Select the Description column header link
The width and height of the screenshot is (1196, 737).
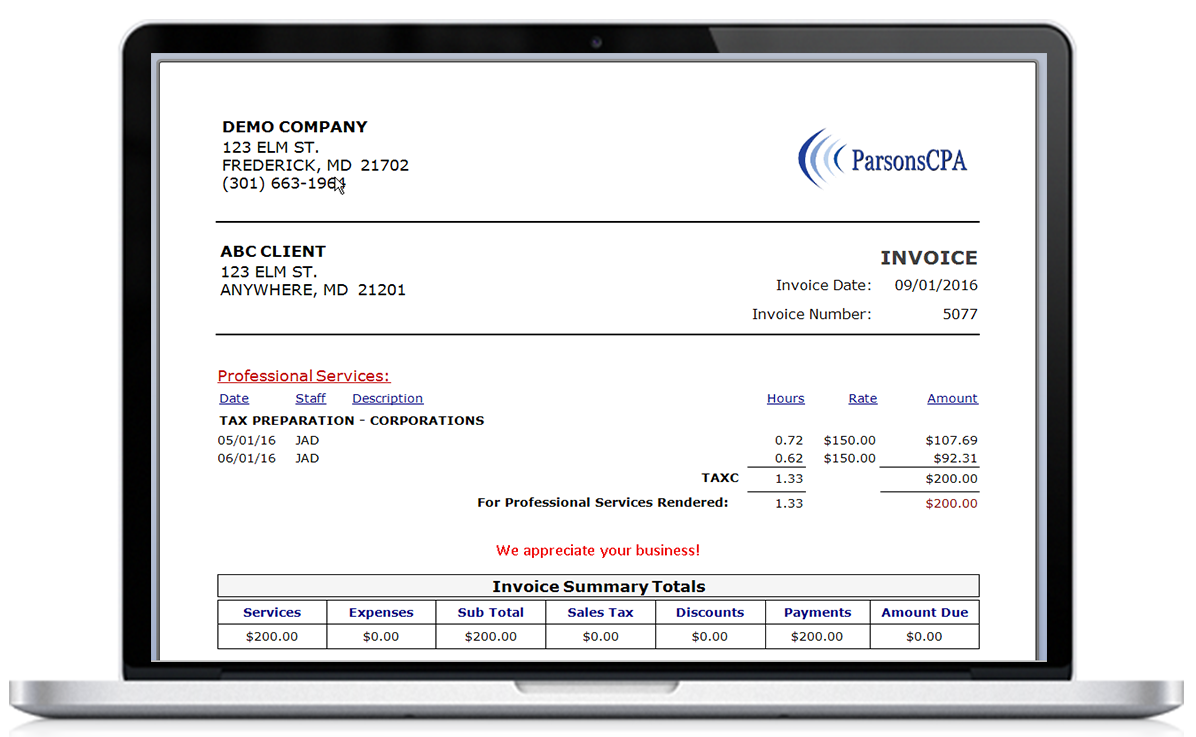(387, 398)
